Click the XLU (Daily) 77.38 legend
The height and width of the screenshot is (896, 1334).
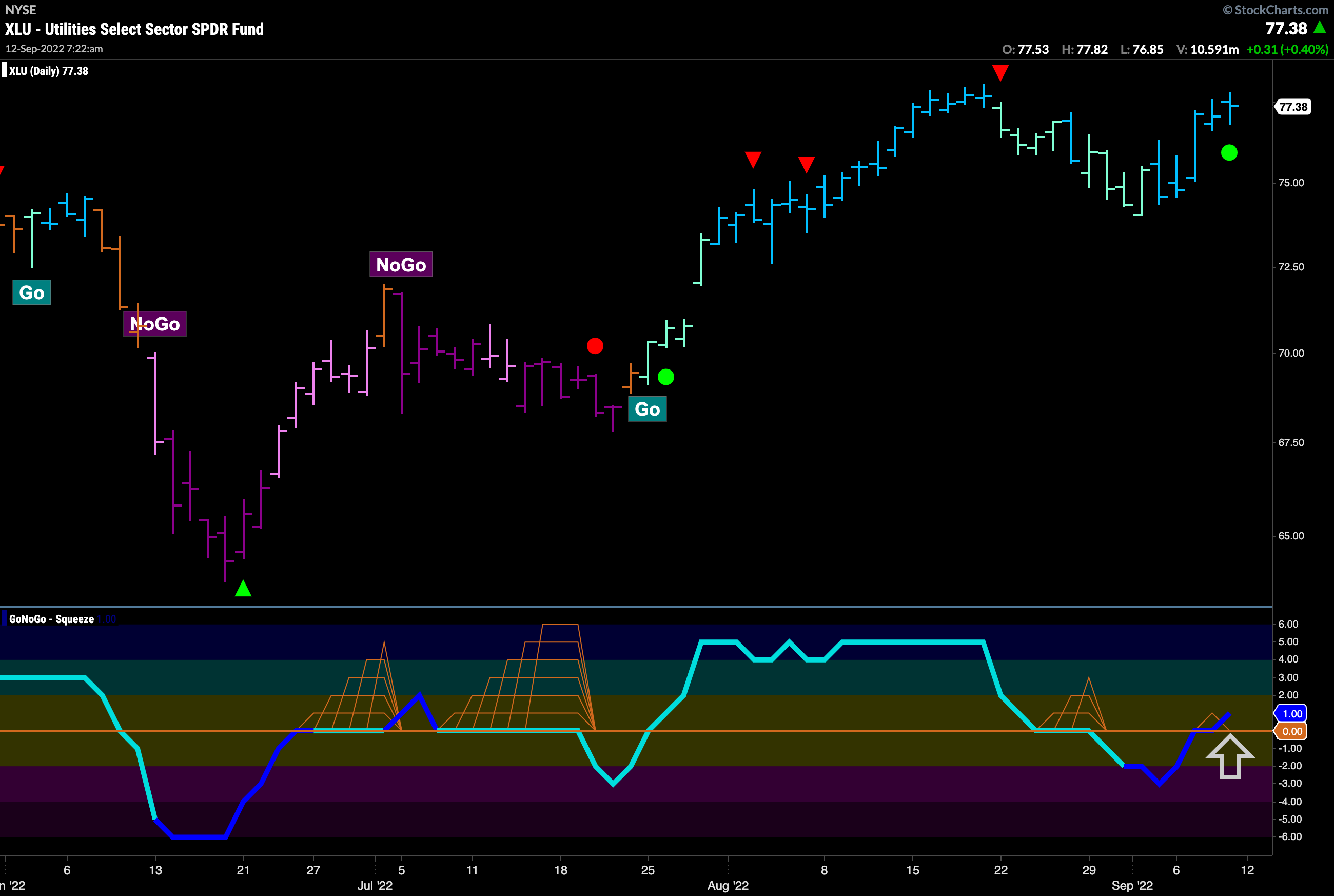point(49,71)
